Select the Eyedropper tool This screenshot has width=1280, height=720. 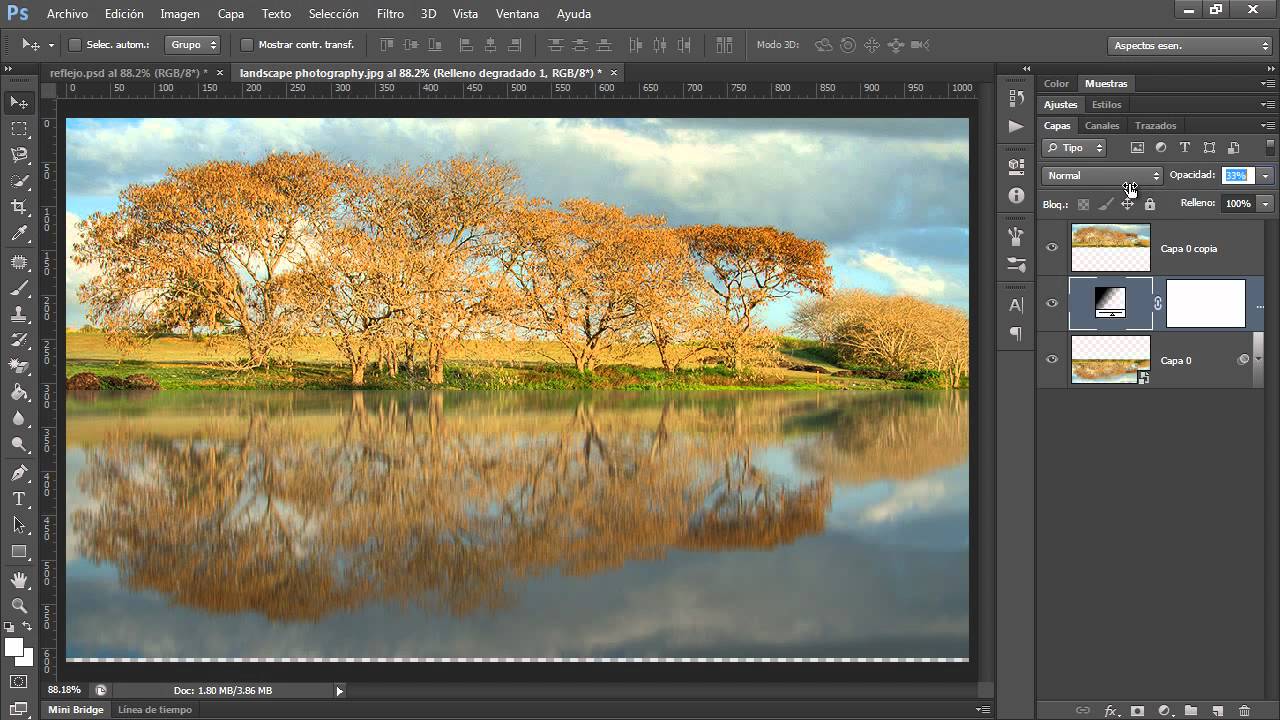(x=19, y=234)
